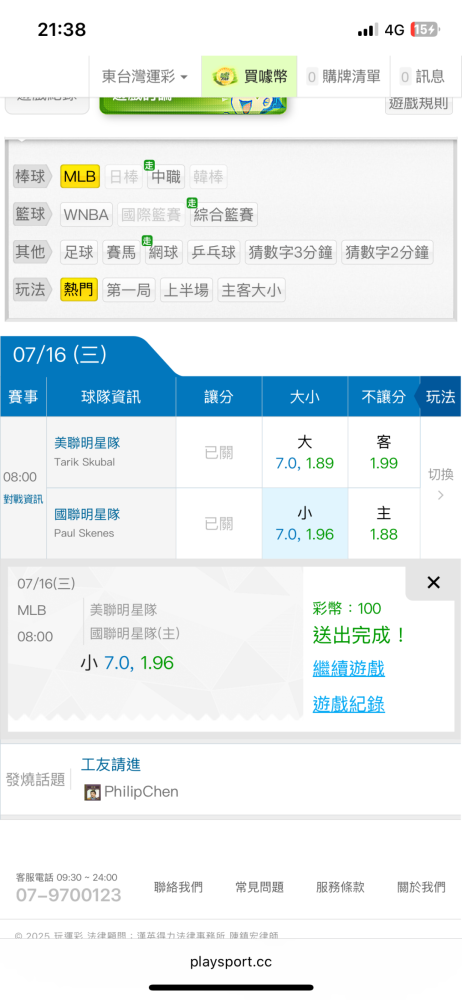Tap the playsport.cc address bar

231,962
